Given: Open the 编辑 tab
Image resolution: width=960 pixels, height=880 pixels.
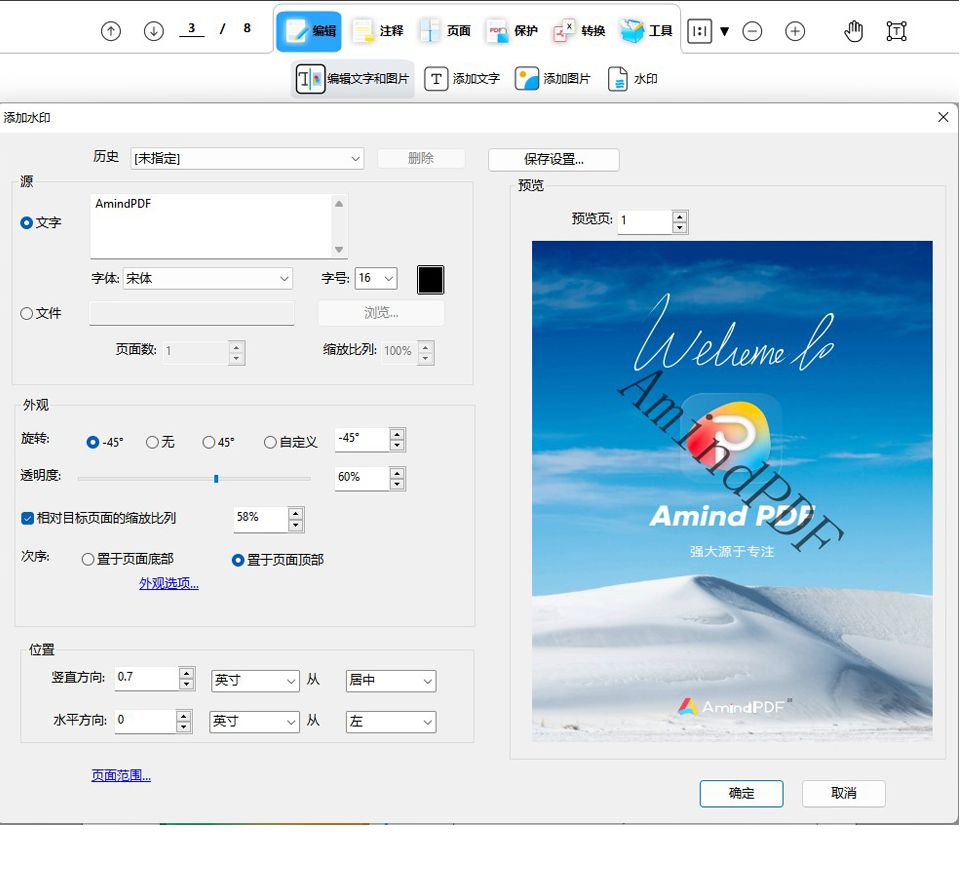Looking at the screenshot, I should point(309,31).
